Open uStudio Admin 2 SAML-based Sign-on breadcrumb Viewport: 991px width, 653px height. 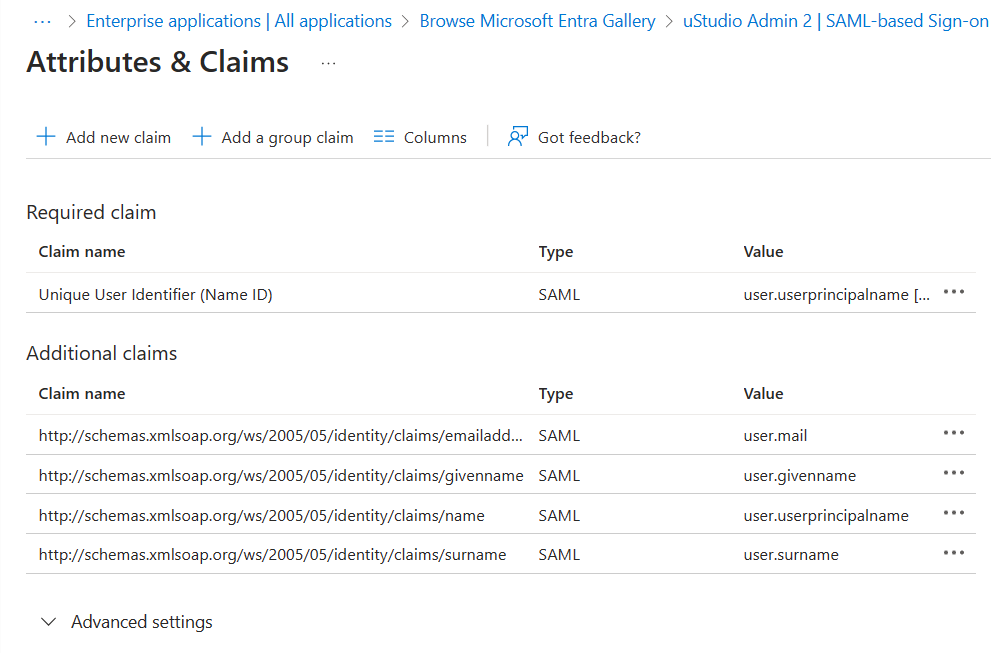[835, 21]
